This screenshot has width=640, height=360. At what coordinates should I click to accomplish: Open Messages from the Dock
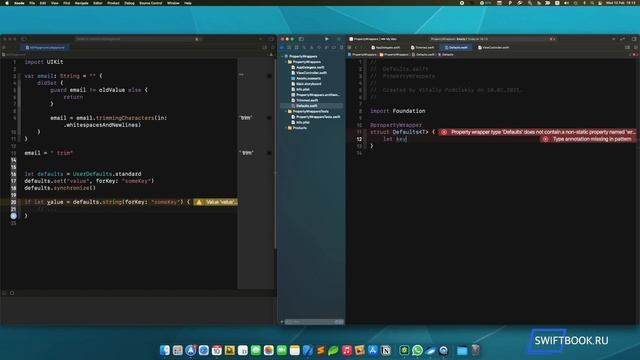click(256, 350)
